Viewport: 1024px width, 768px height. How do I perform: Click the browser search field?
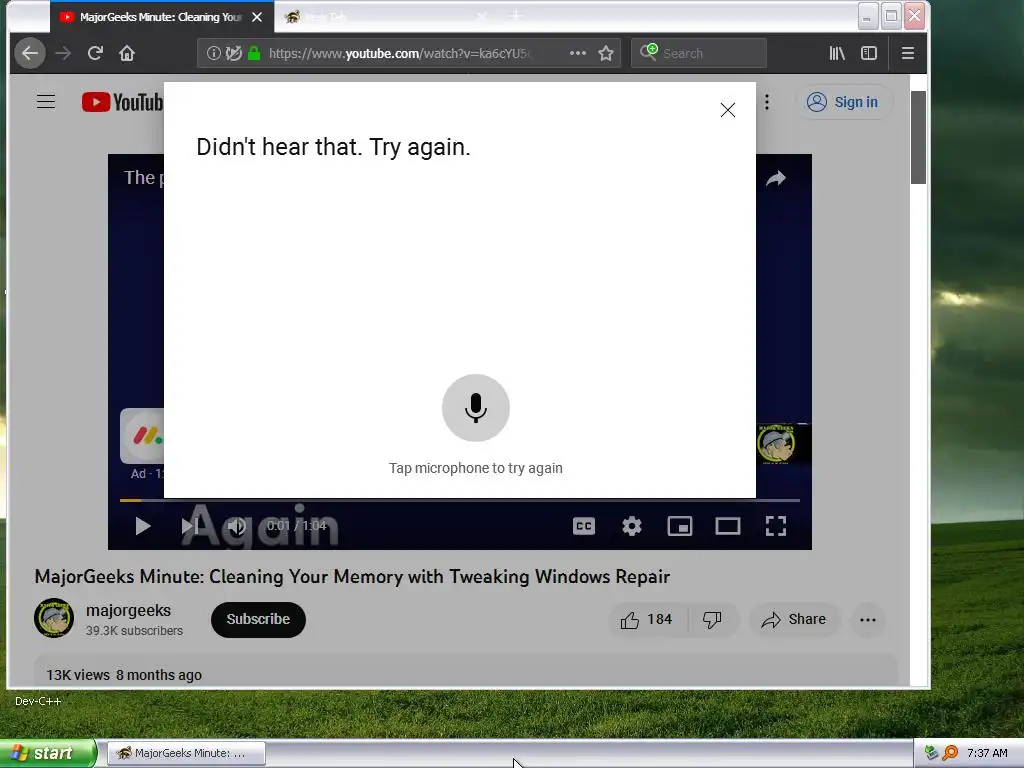coord(699,54)
